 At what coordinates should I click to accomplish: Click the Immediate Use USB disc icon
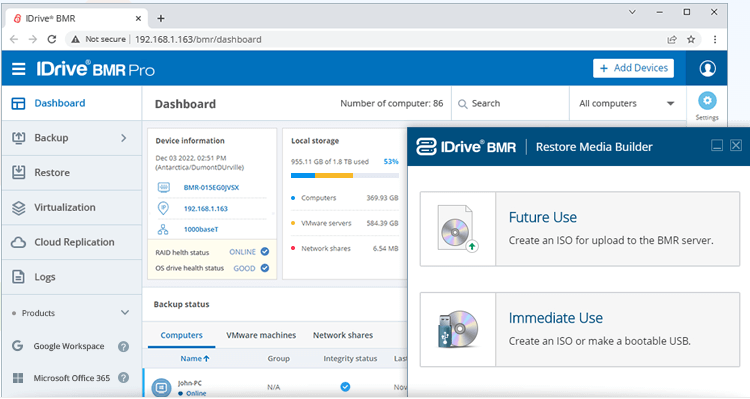click(458, 329)
